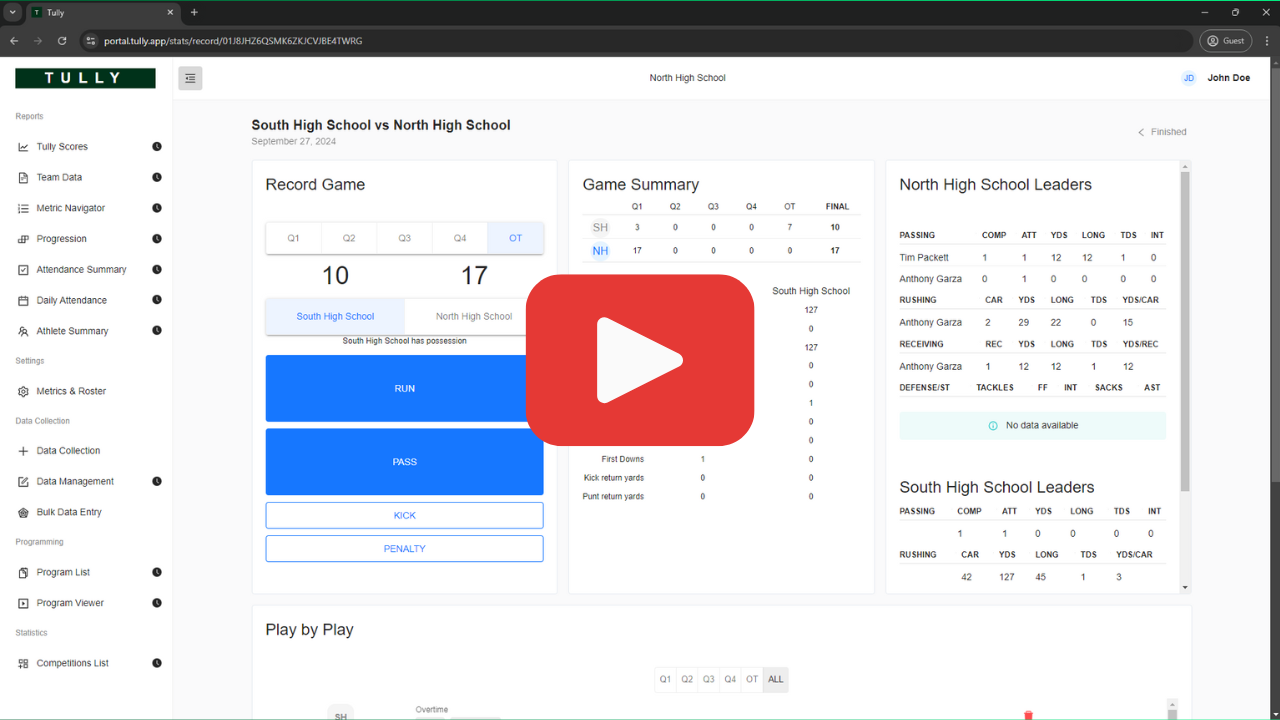Click clock badge next to Competitions List
1280x720 pixels.
(157, 663)
